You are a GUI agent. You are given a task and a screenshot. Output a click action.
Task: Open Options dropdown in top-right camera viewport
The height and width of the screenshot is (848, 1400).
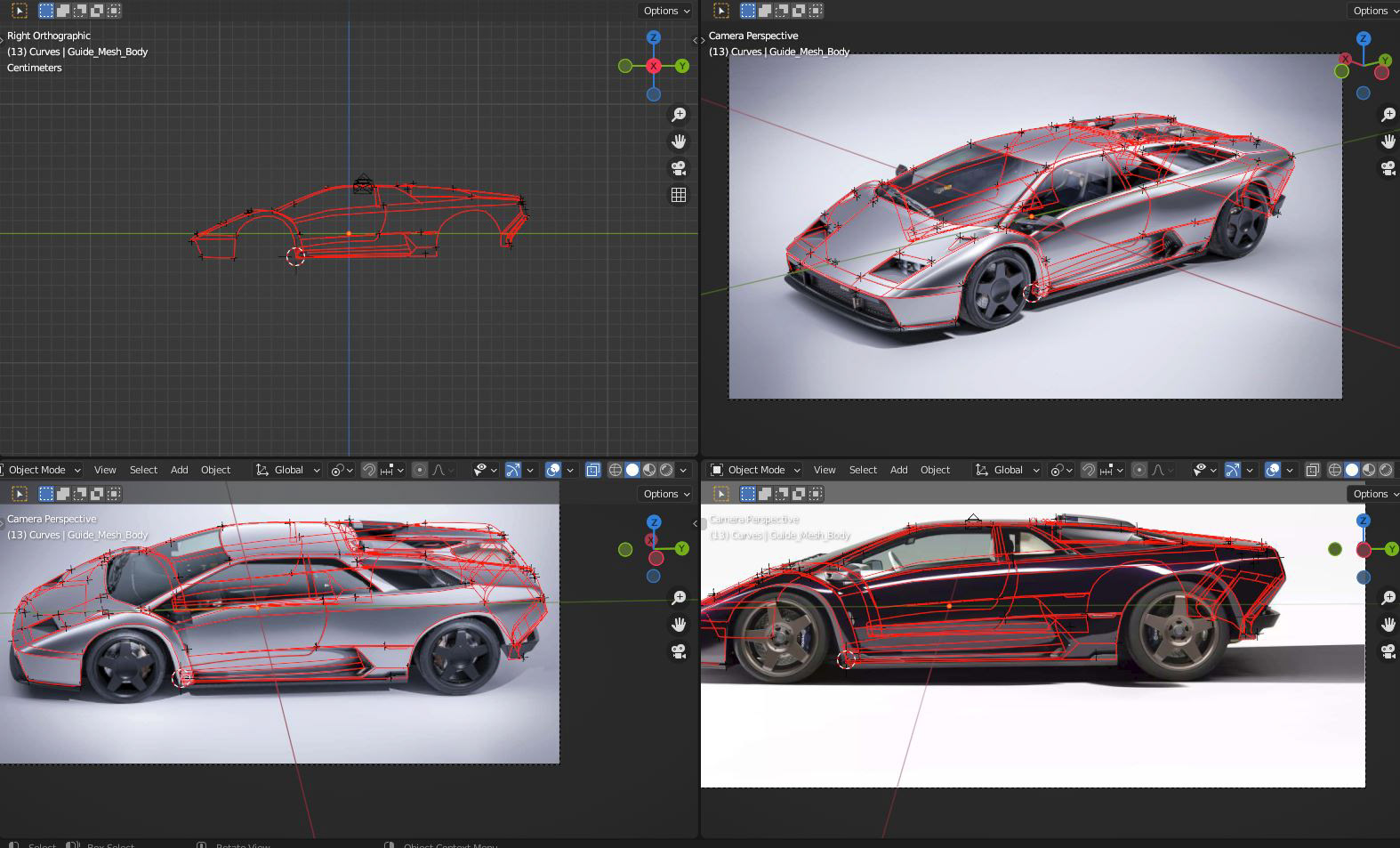(1374, 11)
